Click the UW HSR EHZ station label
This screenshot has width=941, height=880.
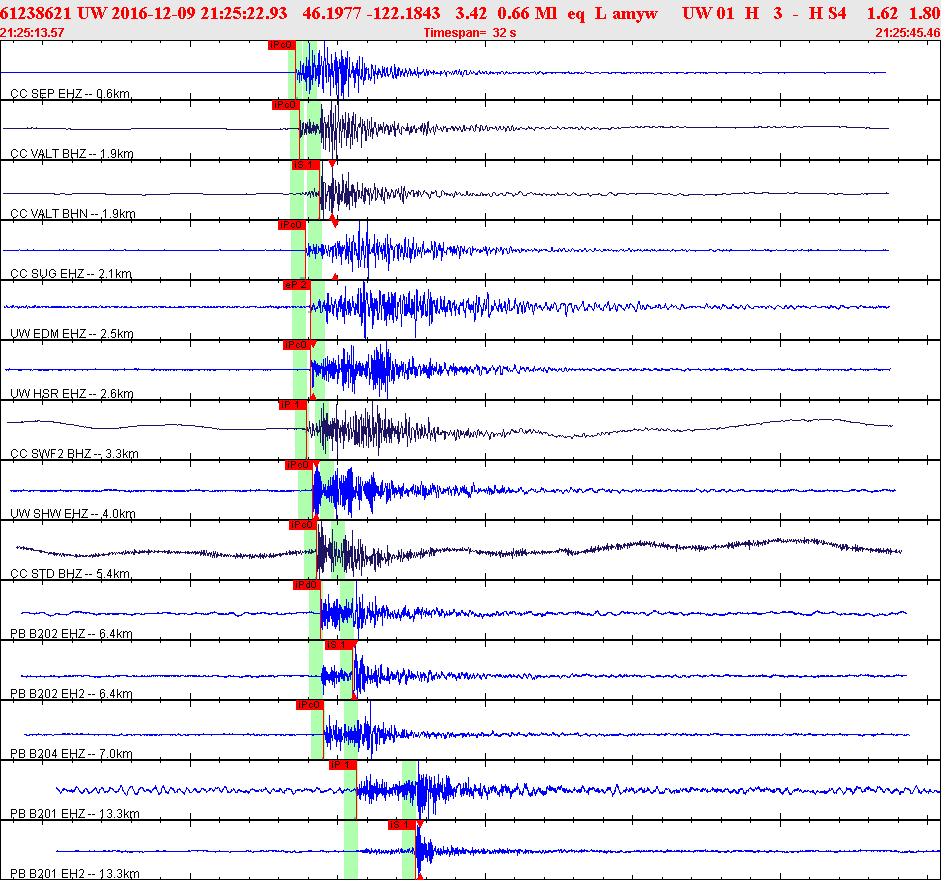point(71,394)
